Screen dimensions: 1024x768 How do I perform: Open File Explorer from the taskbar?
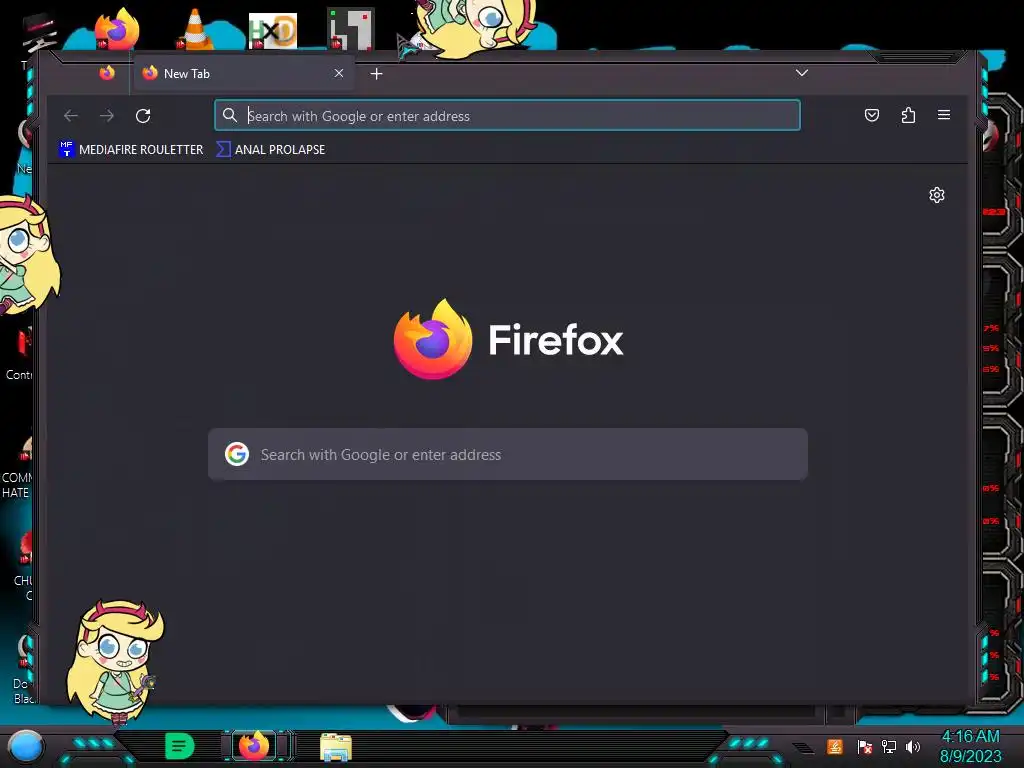(336, 747)
